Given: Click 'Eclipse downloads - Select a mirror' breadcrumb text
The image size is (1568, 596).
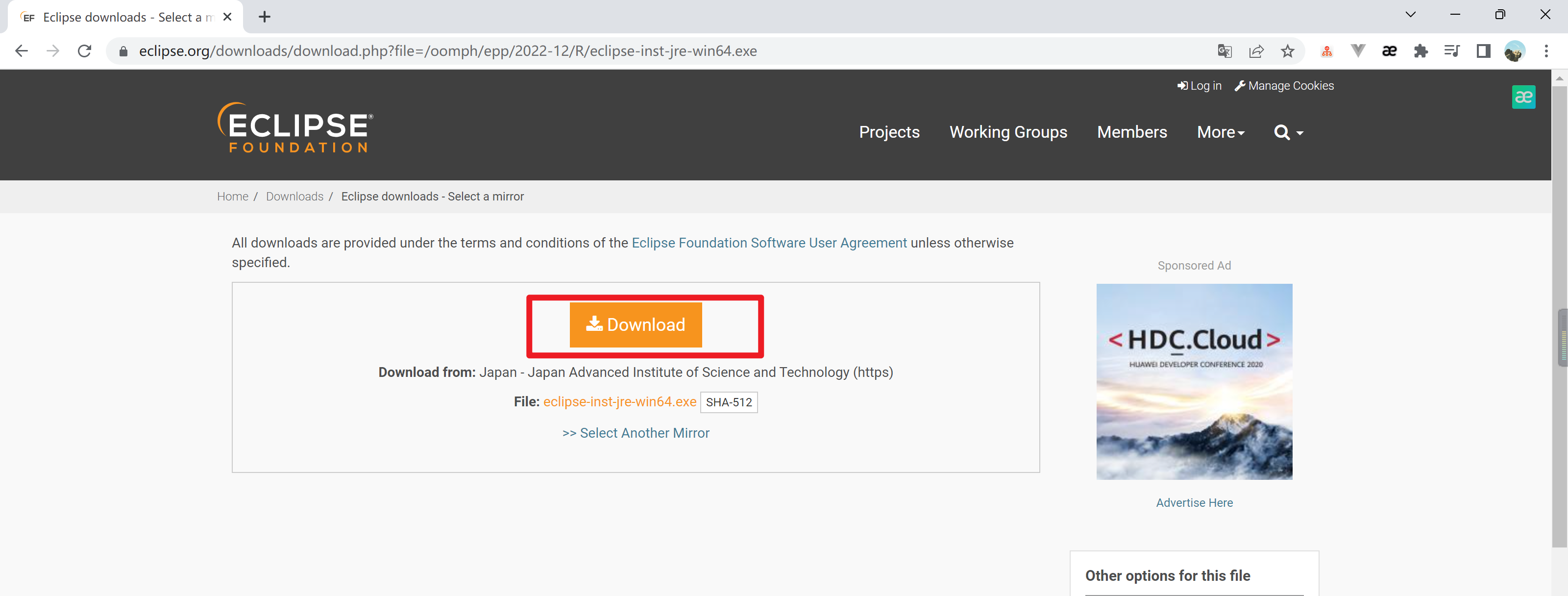Looking at the screenshot, I should tap(432, 197).
